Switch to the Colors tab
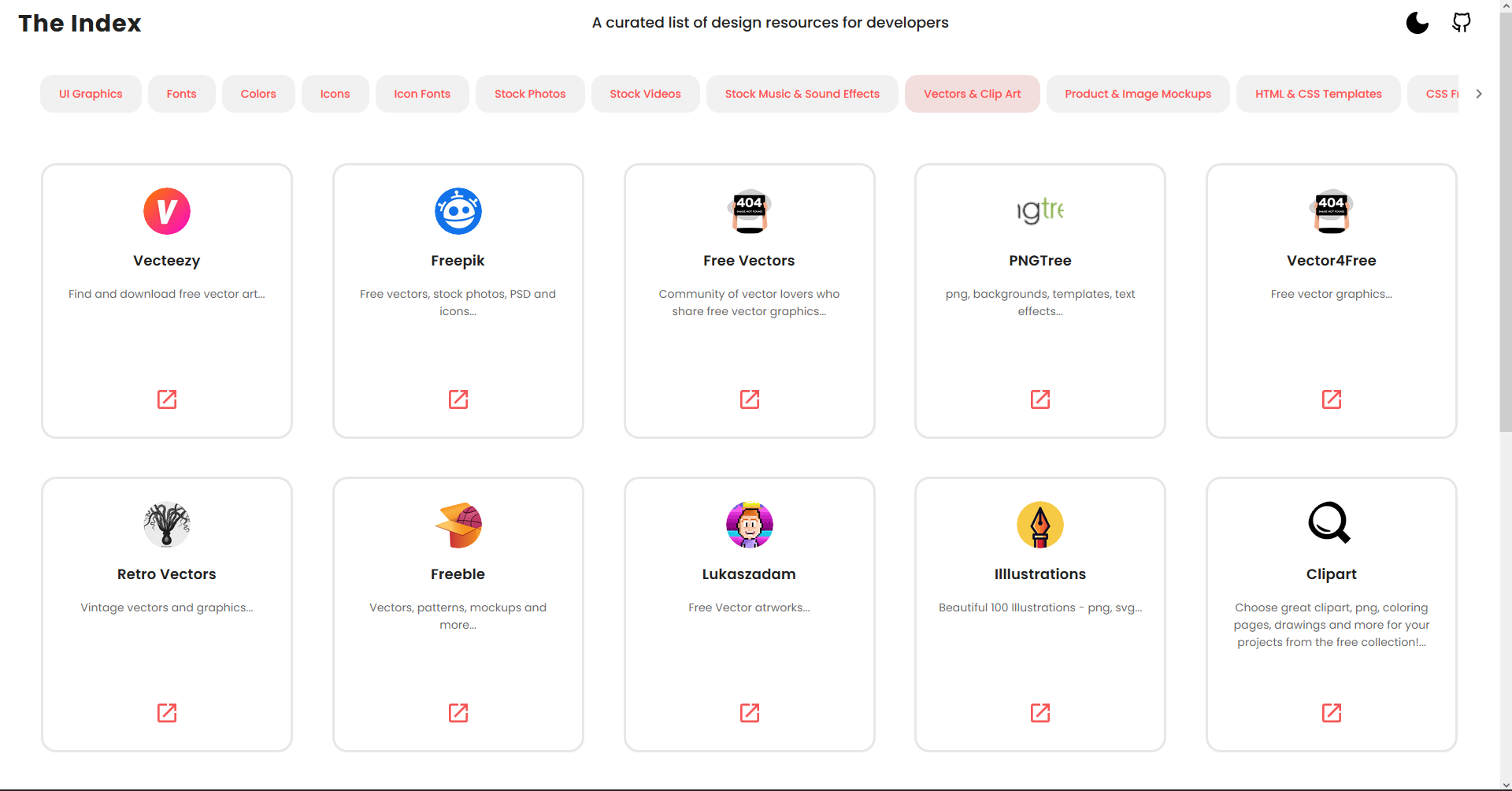1512x791 pixels. 258,94
